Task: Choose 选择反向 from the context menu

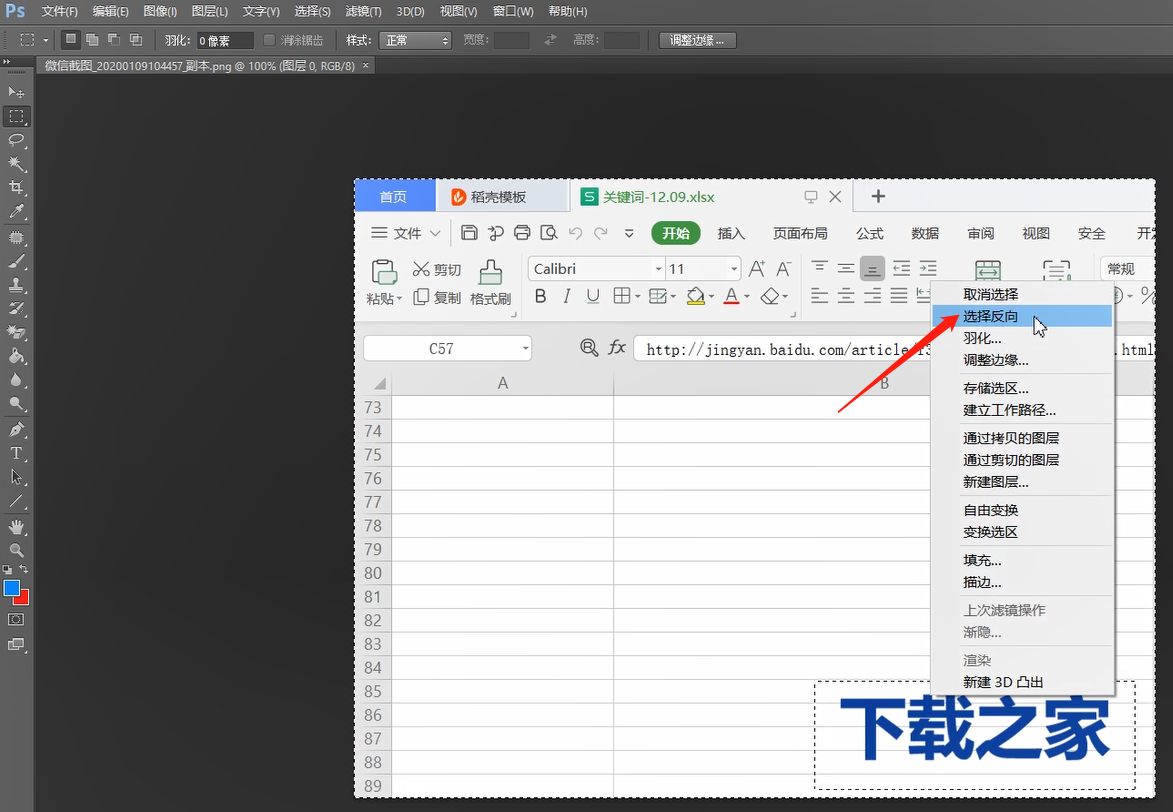Action: pyautogui.click(x=991, y=316)
